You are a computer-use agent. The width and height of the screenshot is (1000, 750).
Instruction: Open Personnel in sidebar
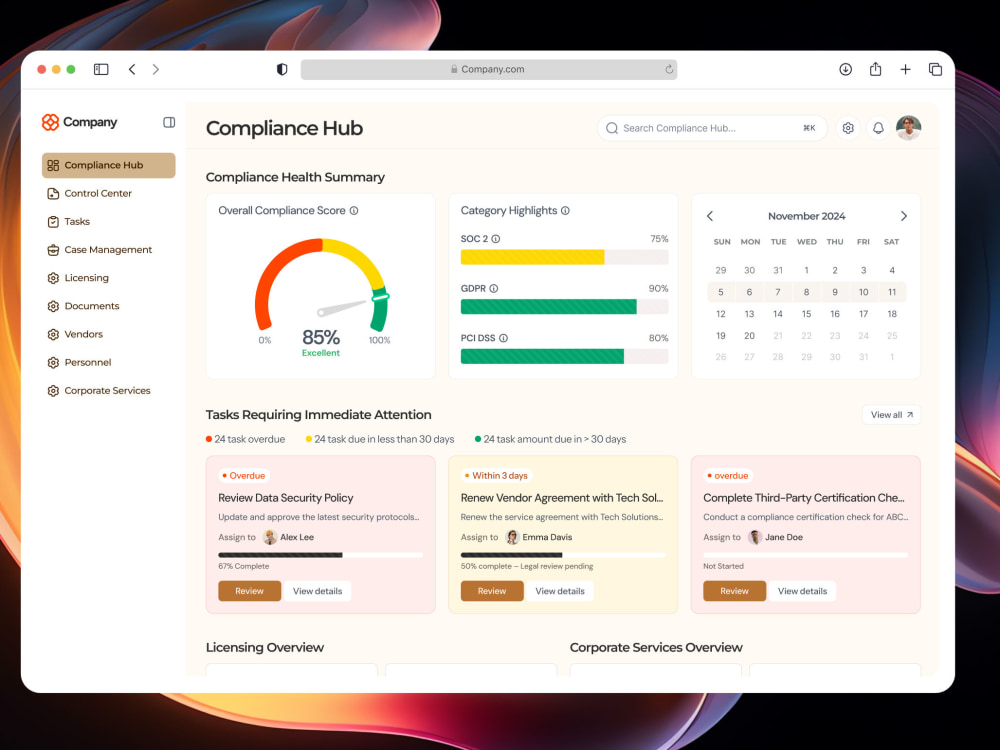point(108,362)
